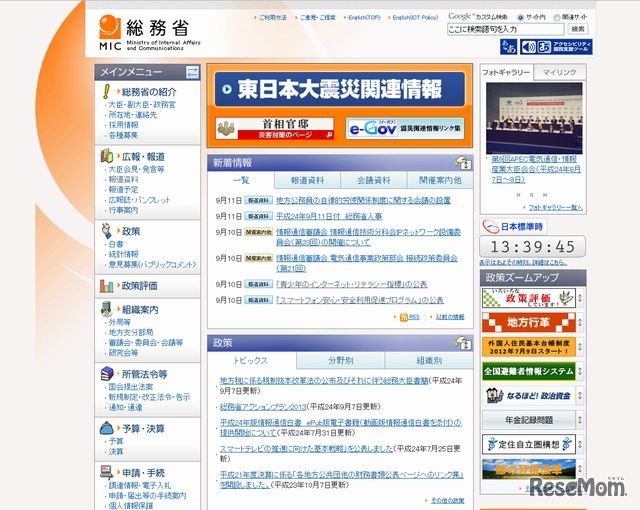The image size is (640, 510).
Task: Click the APEC meeting gallery photo
Action: tap(534, 118)
